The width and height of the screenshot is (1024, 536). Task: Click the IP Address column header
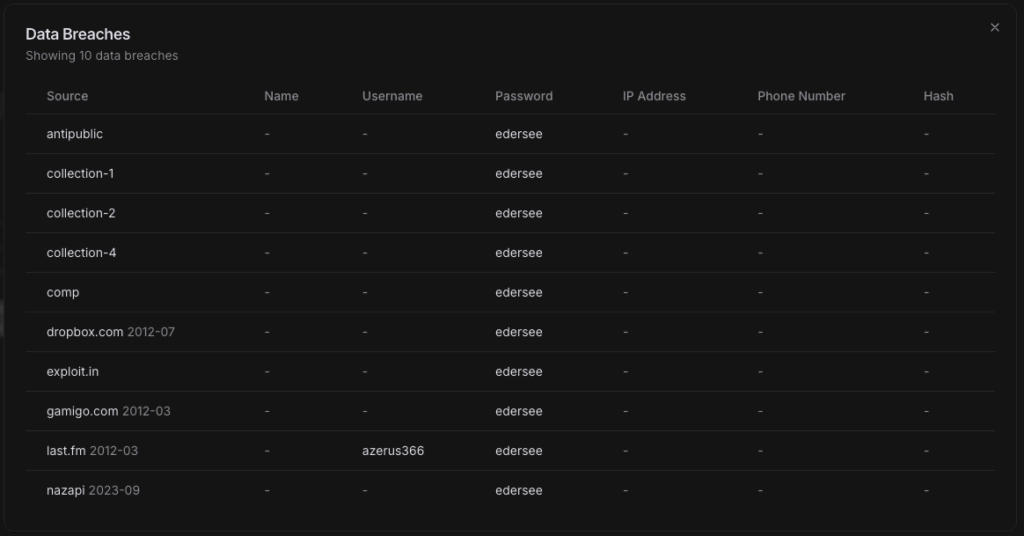coord(654,96)
